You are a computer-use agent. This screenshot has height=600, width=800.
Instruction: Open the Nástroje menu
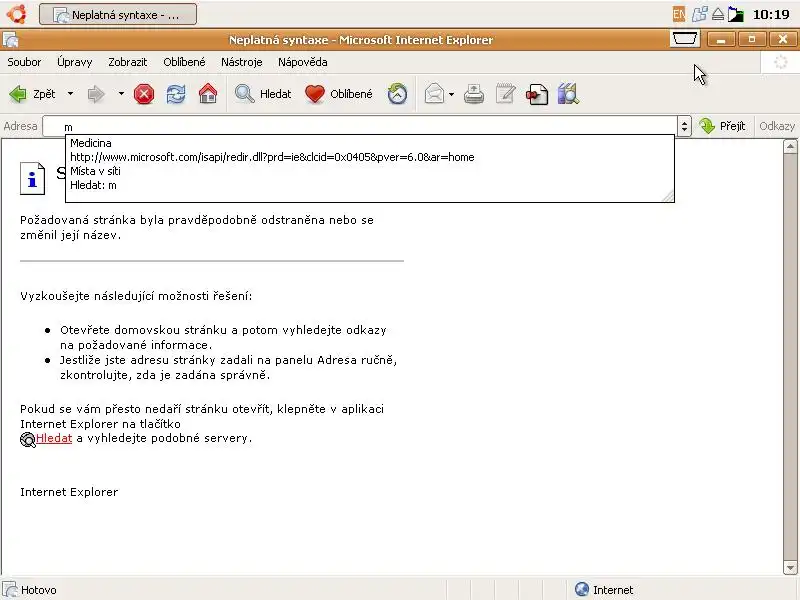click(241, 62)
